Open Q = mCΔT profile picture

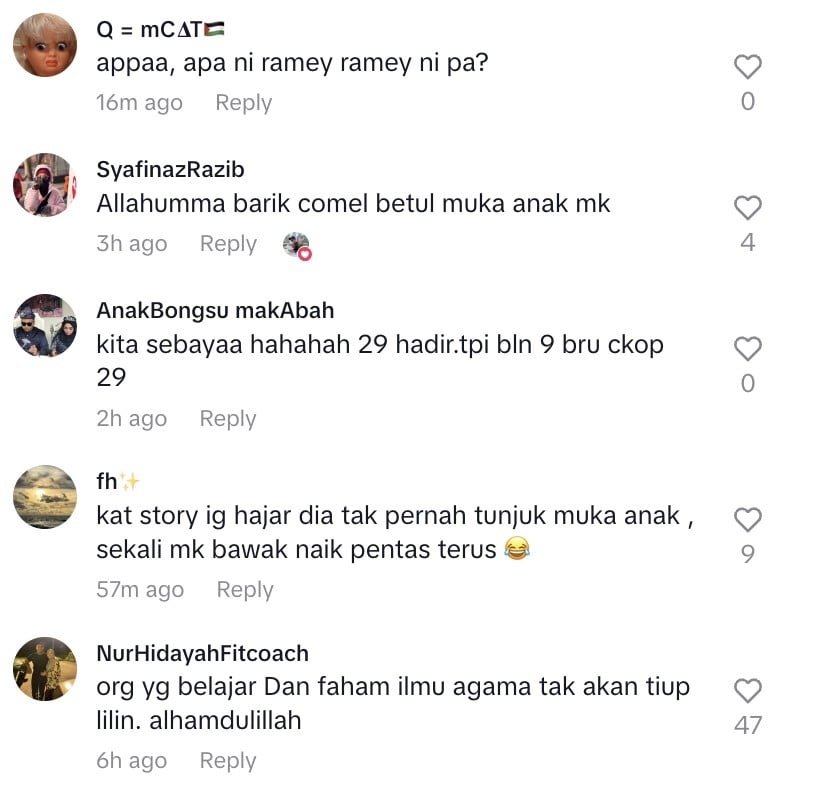[x=45, y=45]
